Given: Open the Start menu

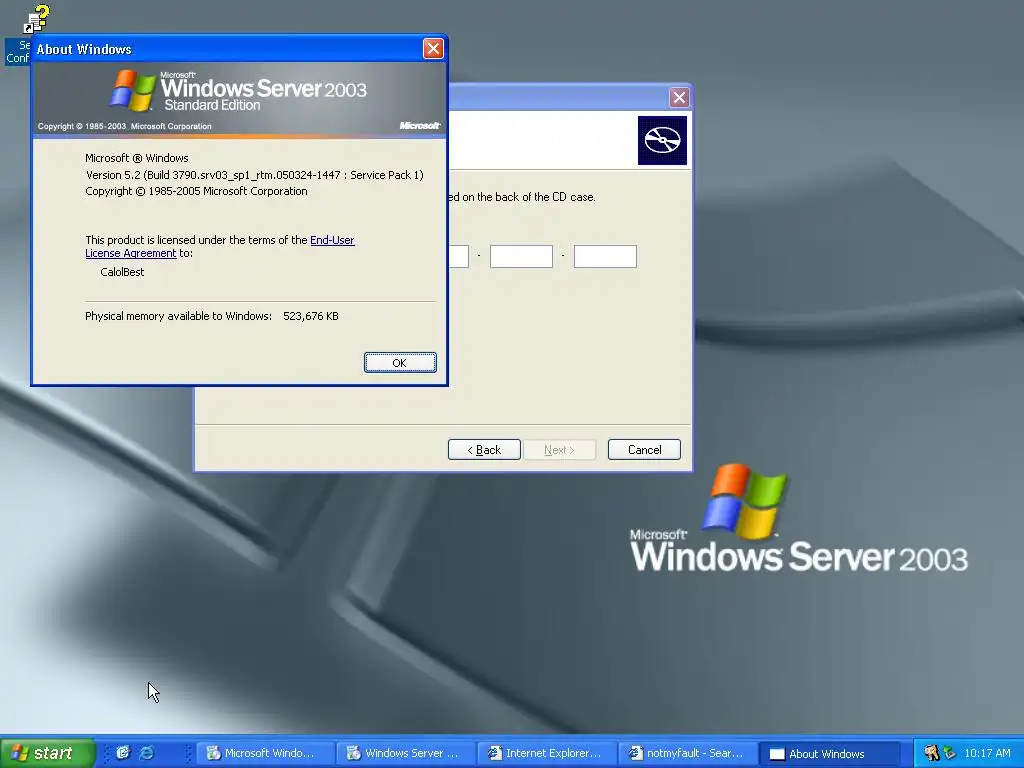Looking at the screenshot, I should [47, 753].
